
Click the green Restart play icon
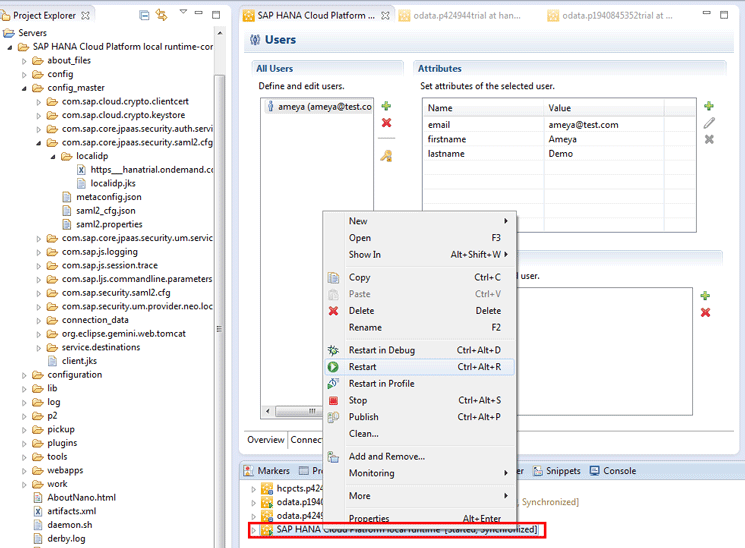[334, 367]
